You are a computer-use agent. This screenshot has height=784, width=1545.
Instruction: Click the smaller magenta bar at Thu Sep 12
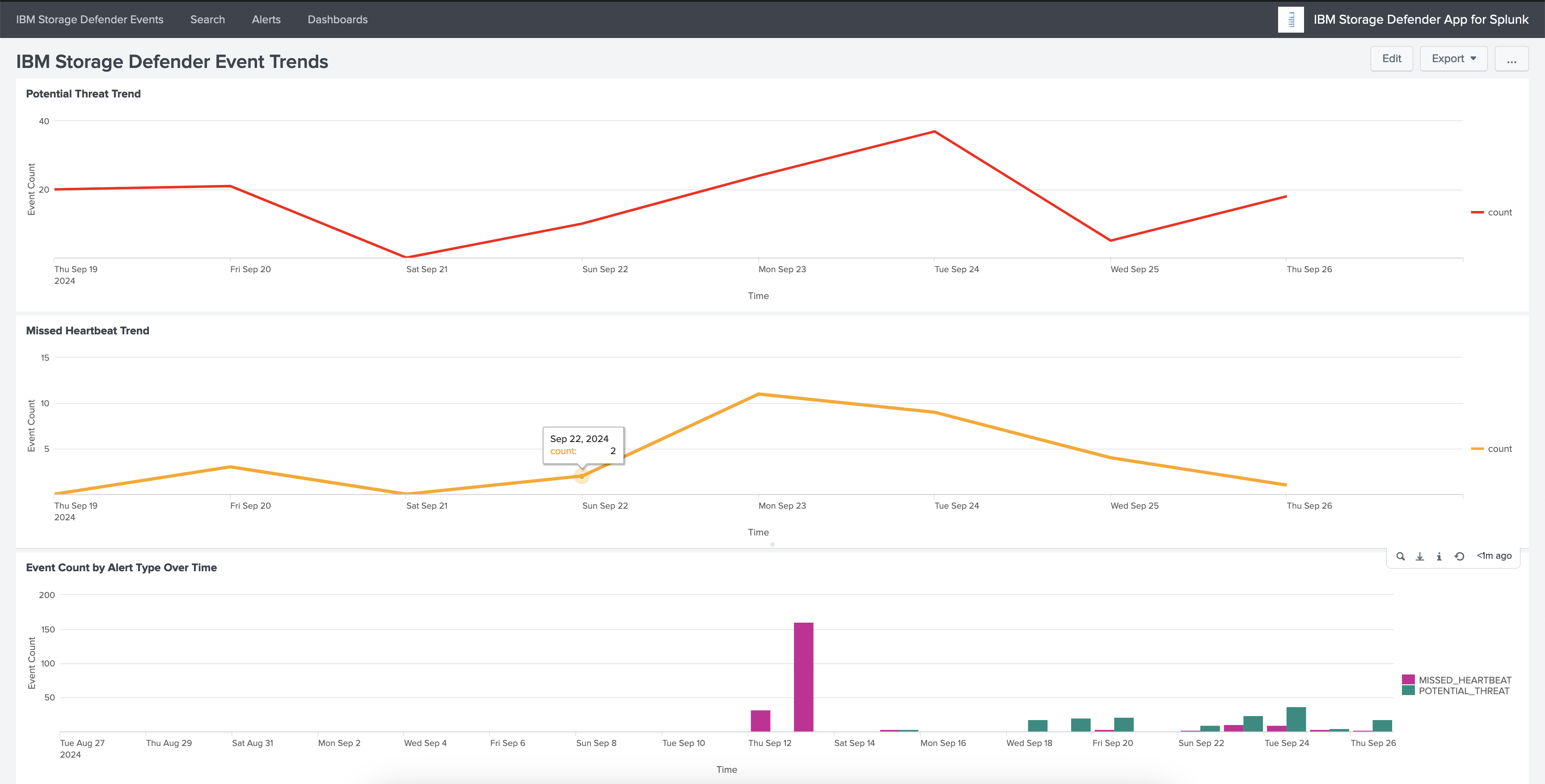point(760,721)
